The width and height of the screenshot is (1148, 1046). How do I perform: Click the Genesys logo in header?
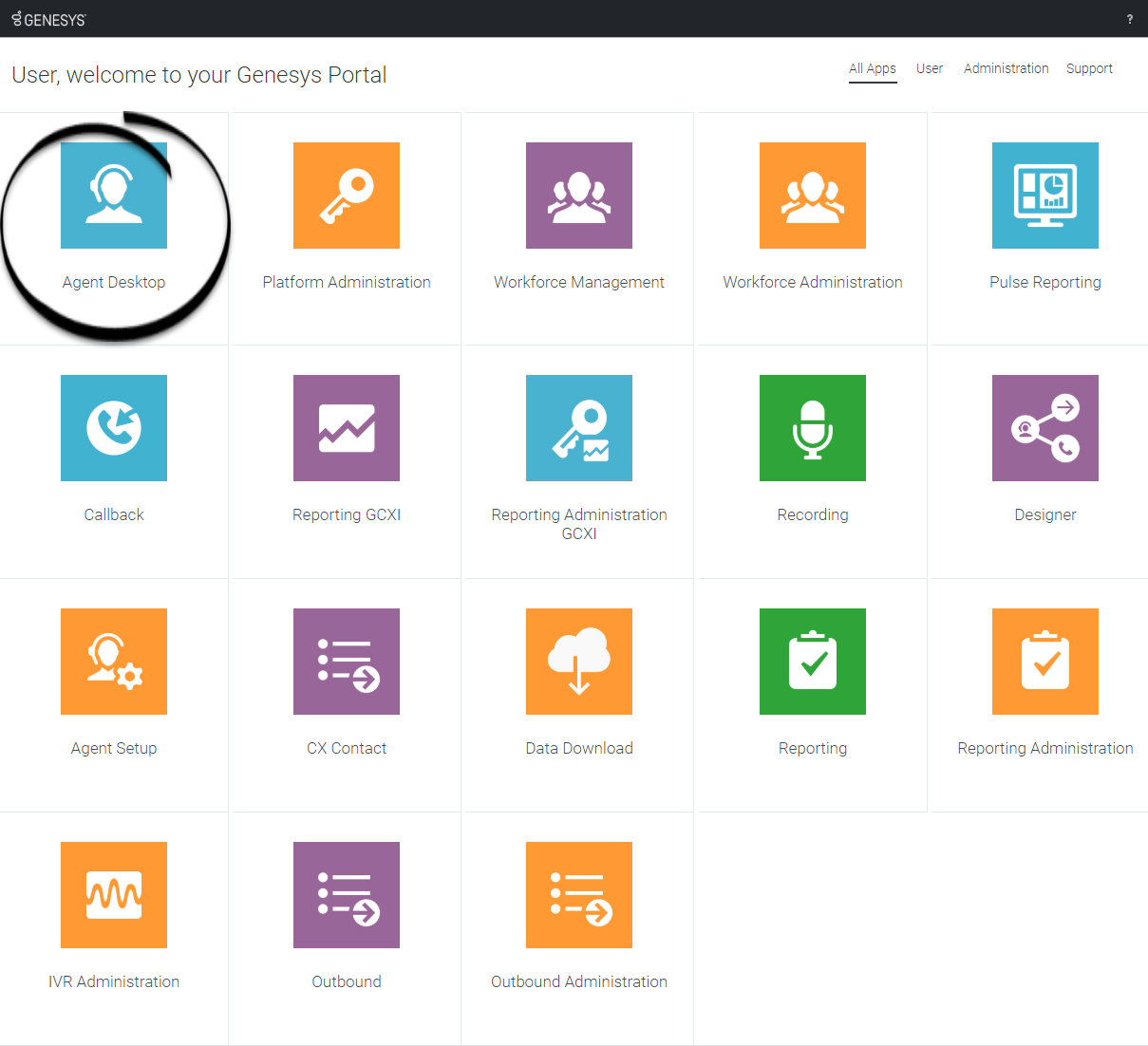(48, 19)
